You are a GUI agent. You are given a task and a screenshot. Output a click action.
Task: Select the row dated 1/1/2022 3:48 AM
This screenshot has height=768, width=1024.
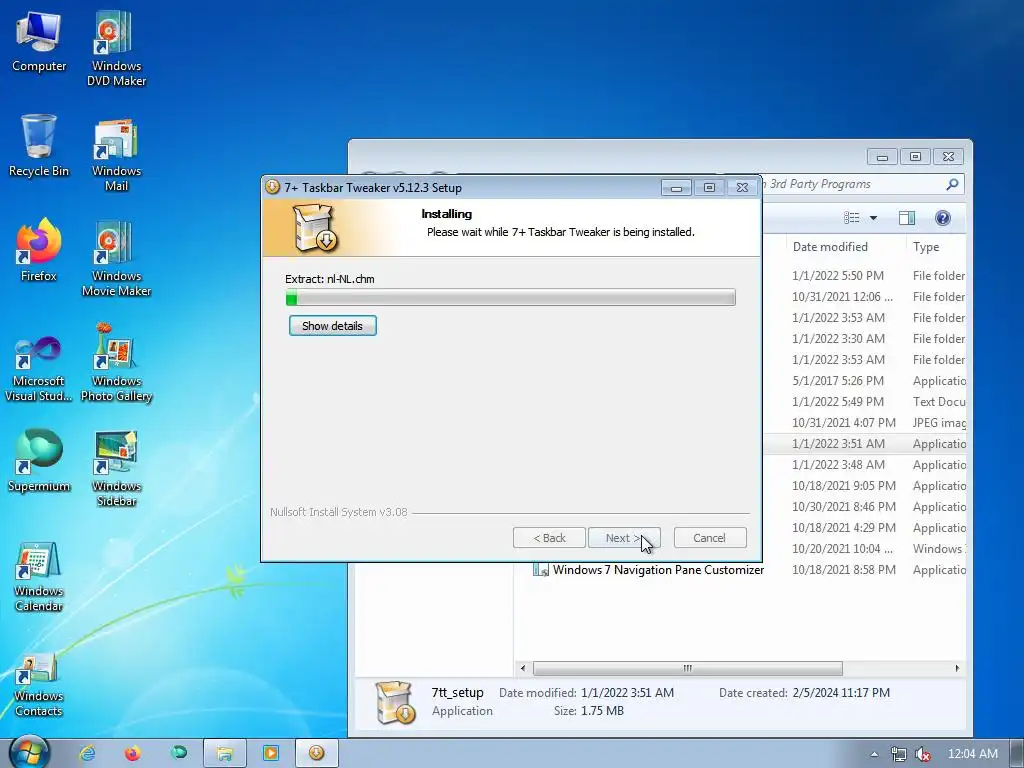click(864, 465)
